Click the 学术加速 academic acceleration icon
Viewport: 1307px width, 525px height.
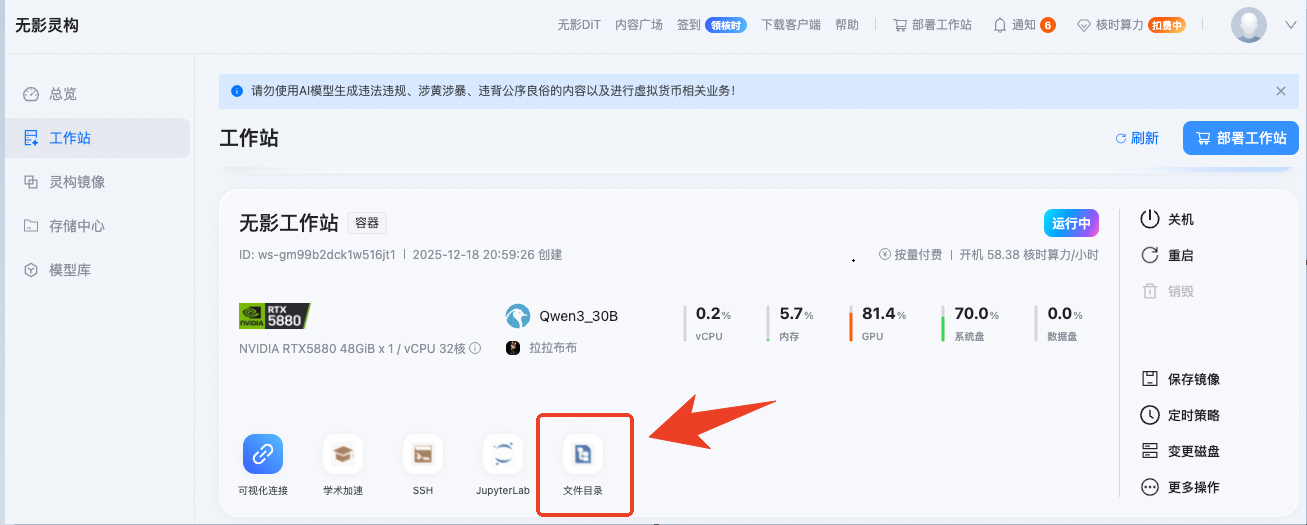click(343, 455)
